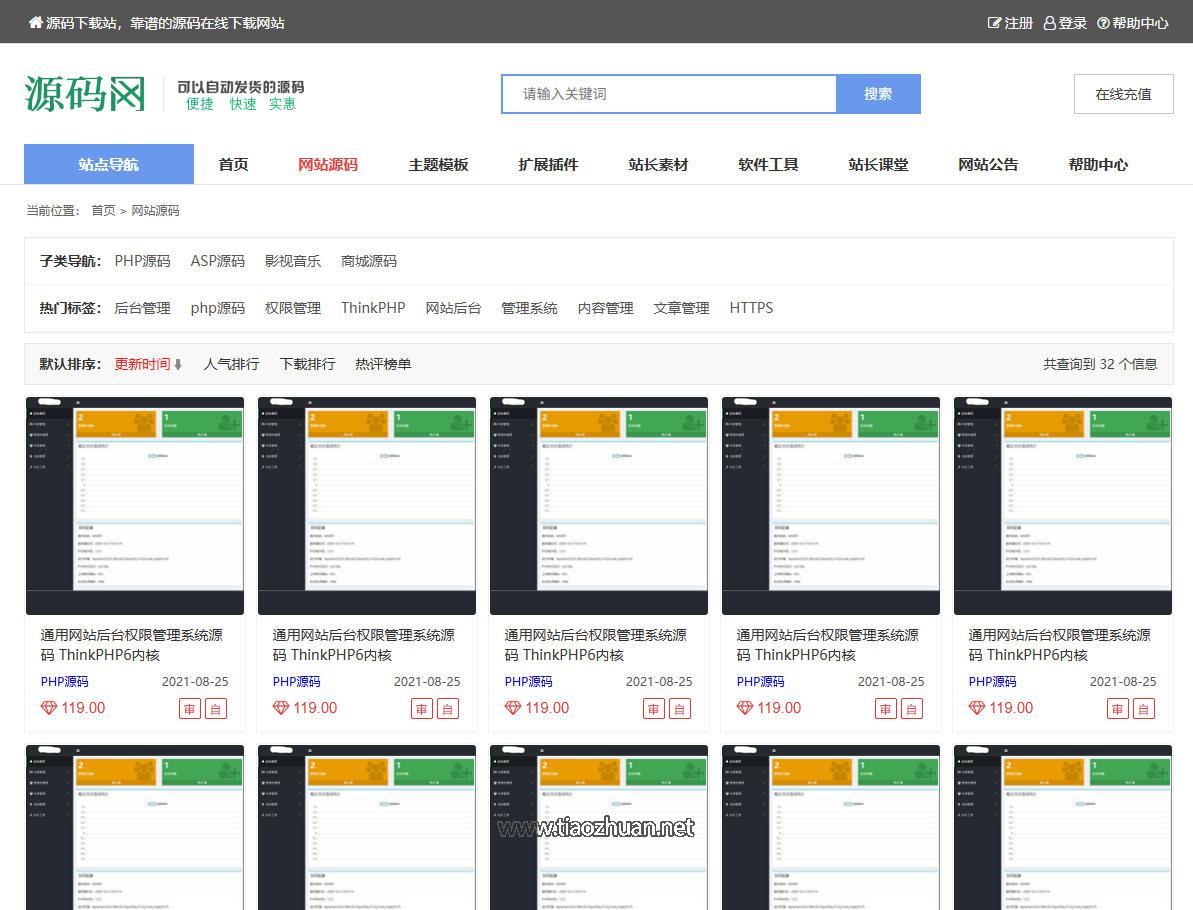Open the first card's 通用网站后台权限管理系统源码 title
Image resolution: width=1193 pixels, height=910 pixels.
point(132,644)
